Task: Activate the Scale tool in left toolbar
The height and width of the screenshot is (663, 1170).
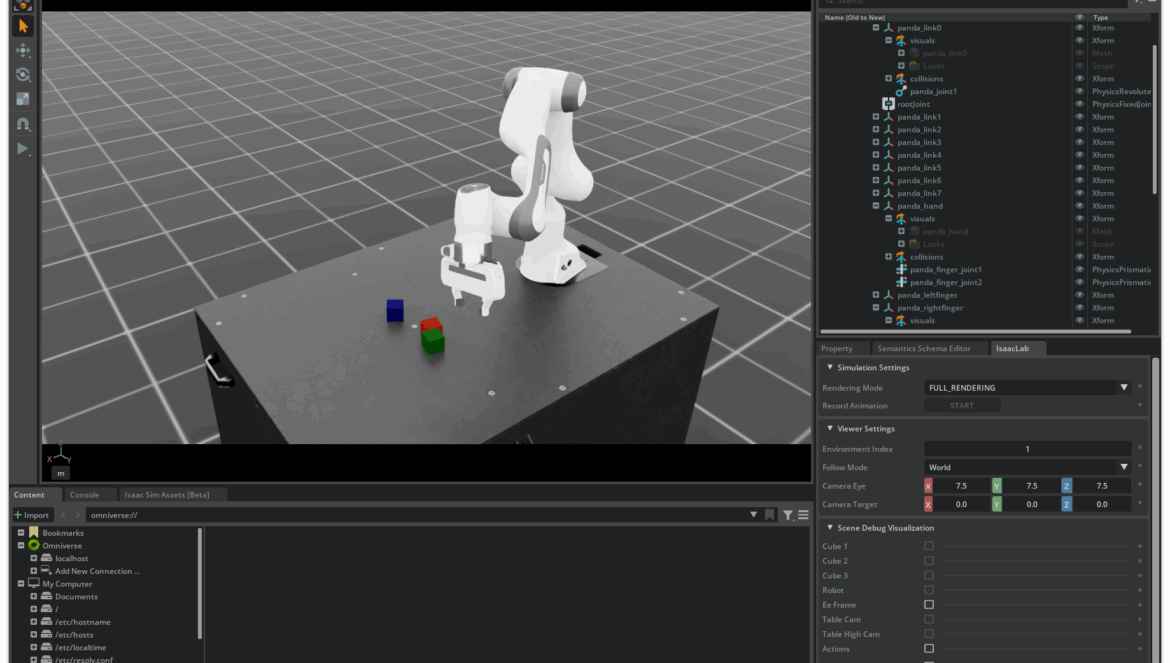Action: pos(23,100)
